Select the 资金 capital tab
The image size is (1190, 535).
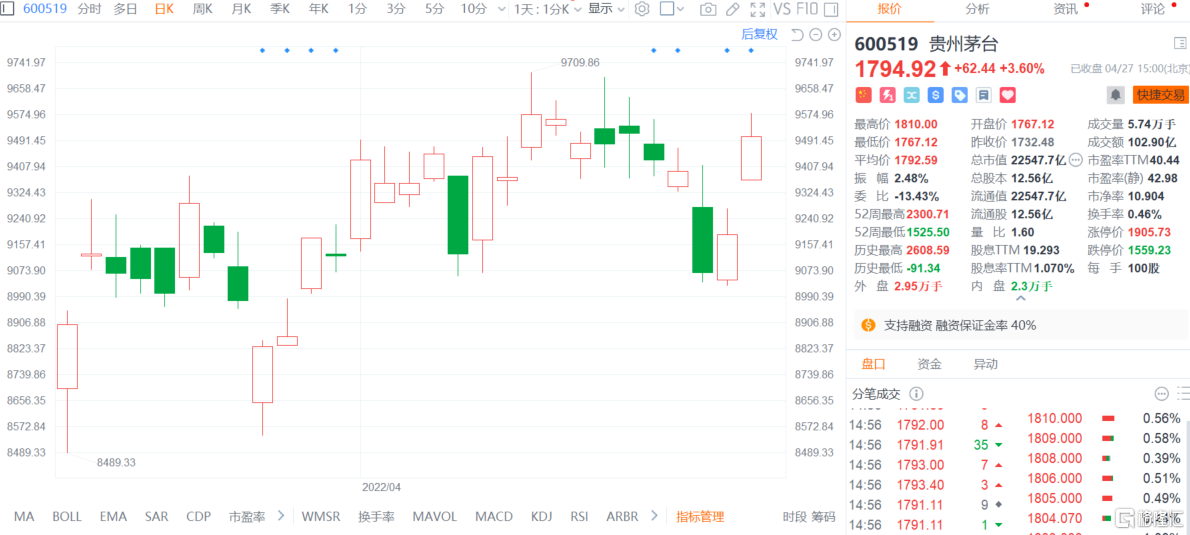(x=930, y=364)
